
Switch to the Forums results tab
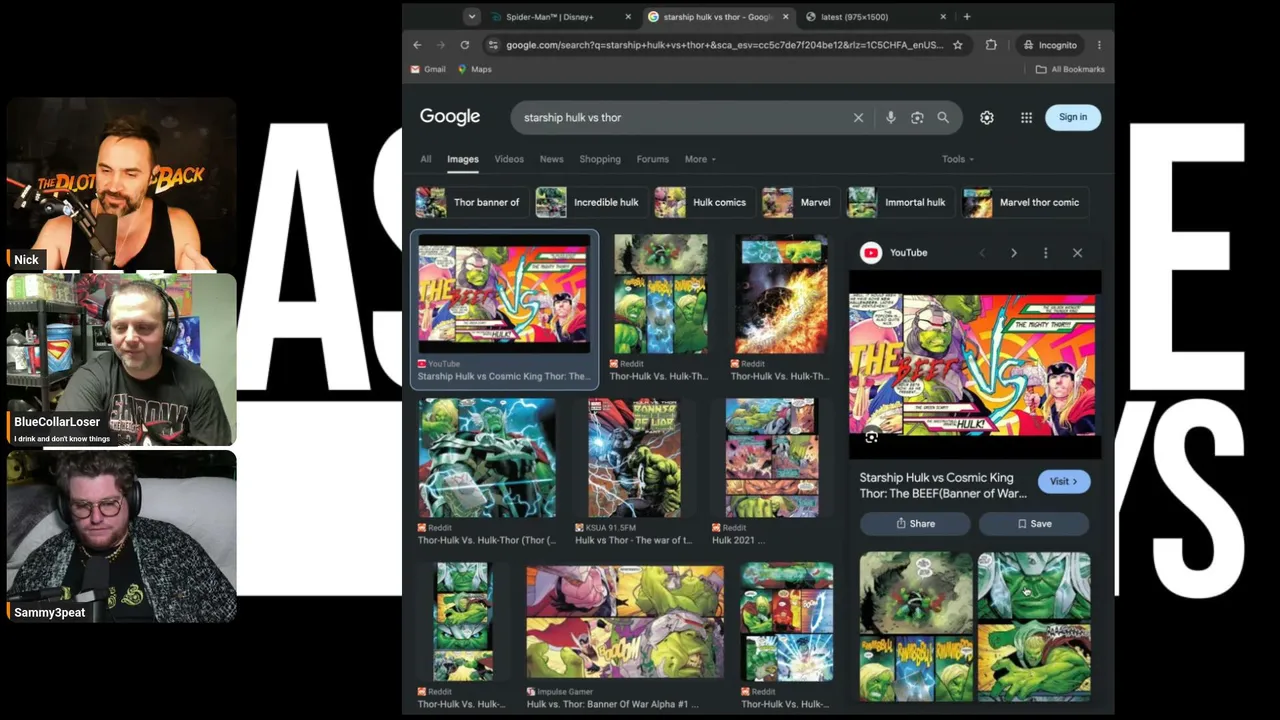[653, 159]
